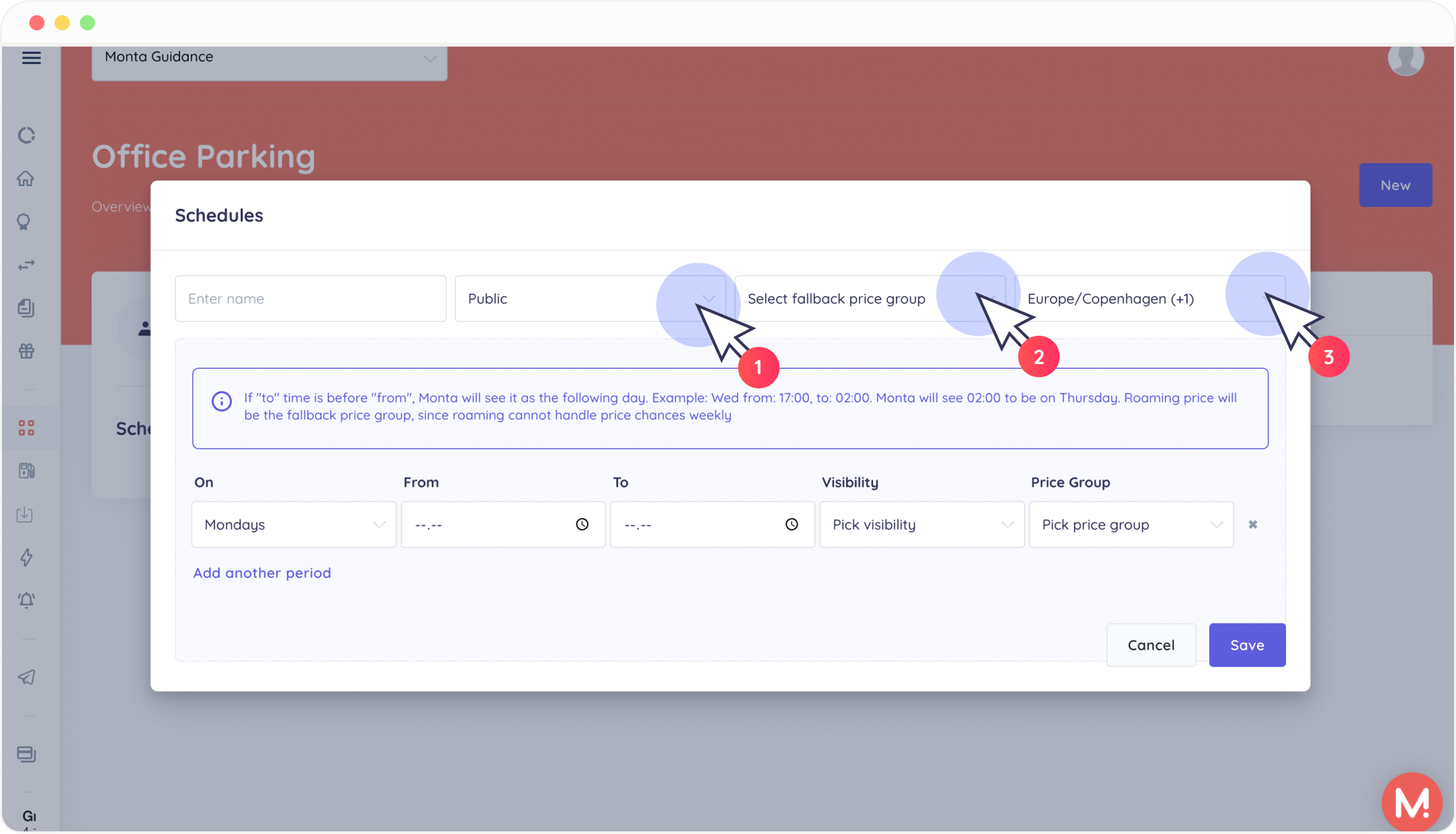1456x834 pixels.
Task: Open the Mondays day dropdown
Action: coord(294,525)
